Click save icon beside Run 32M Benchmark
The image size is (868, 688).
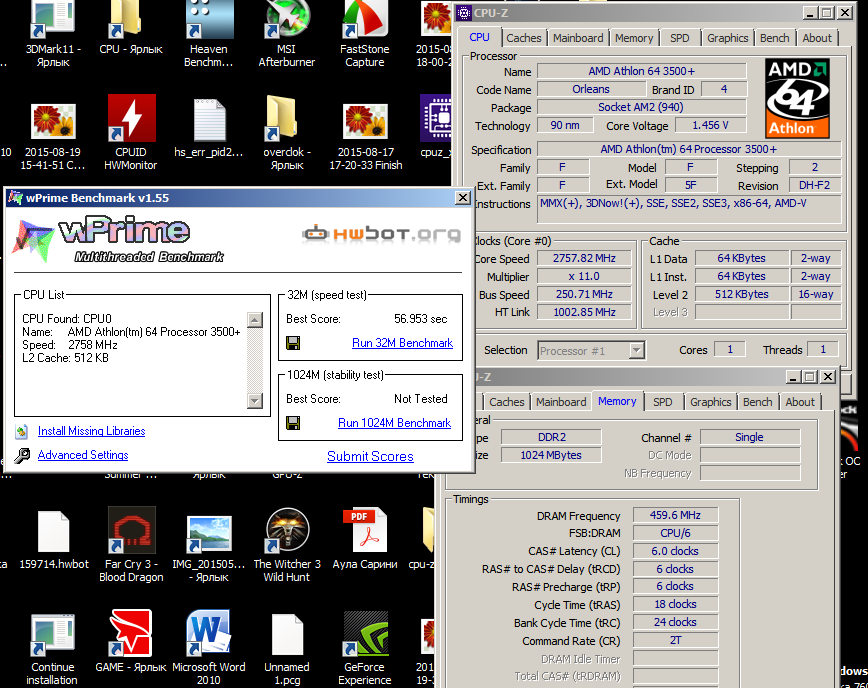(293, 343)
